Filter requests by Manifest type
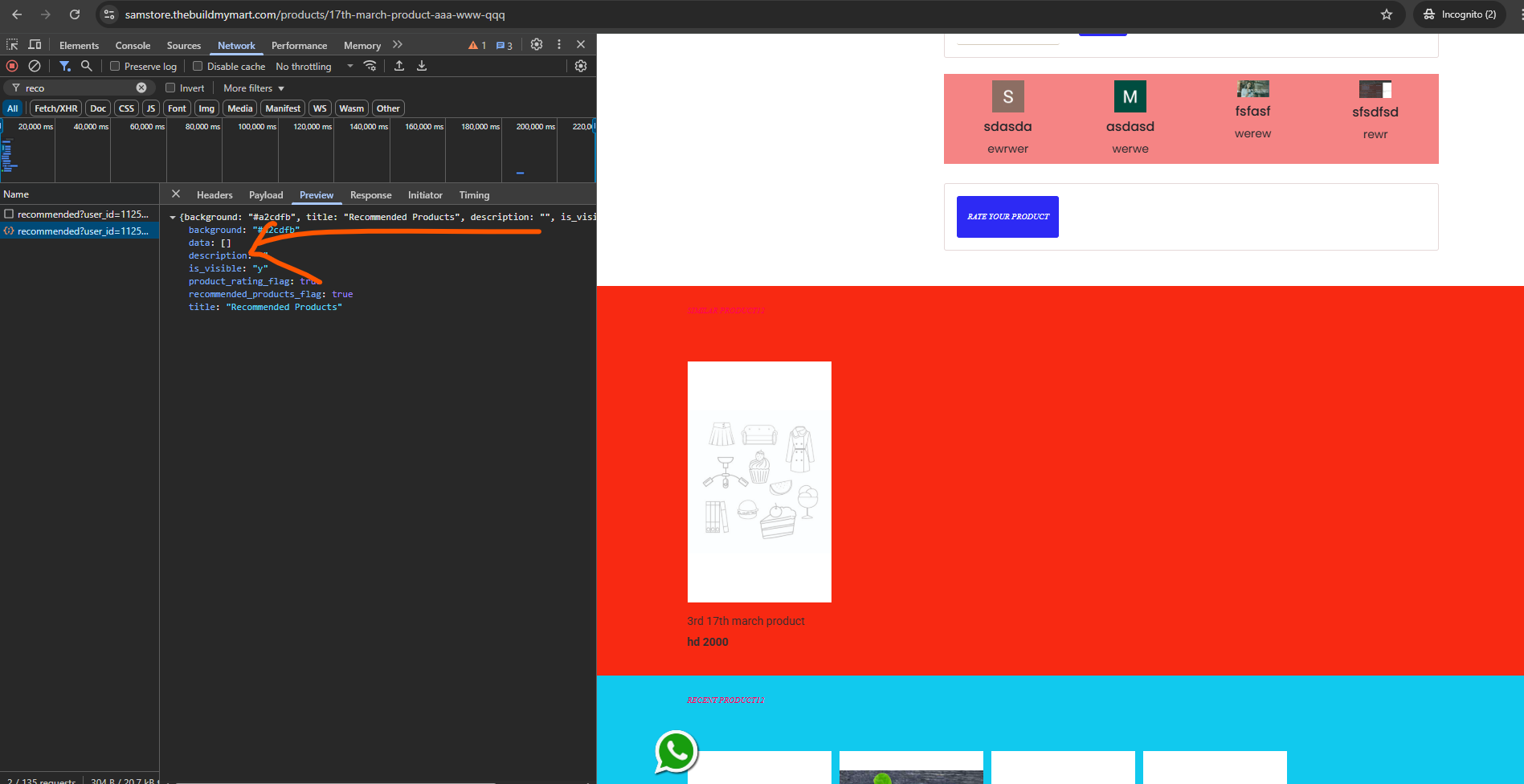Viewport: 1524px width, 784px height. 283,108
